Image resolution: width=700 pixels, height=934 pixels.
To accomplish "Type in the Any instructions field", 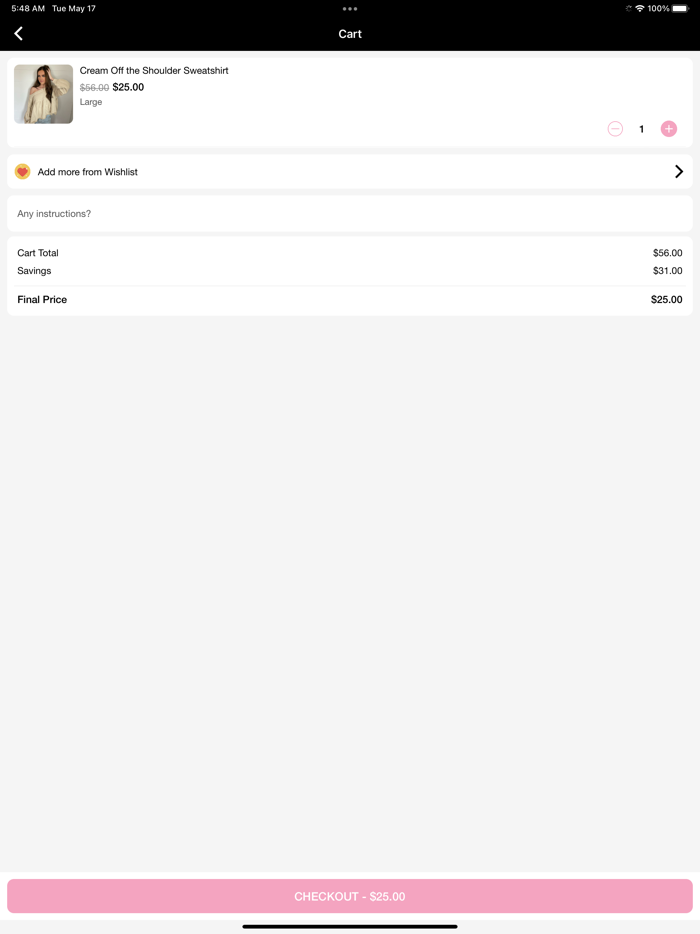I will pyautogui.click(x=350, y=214).
